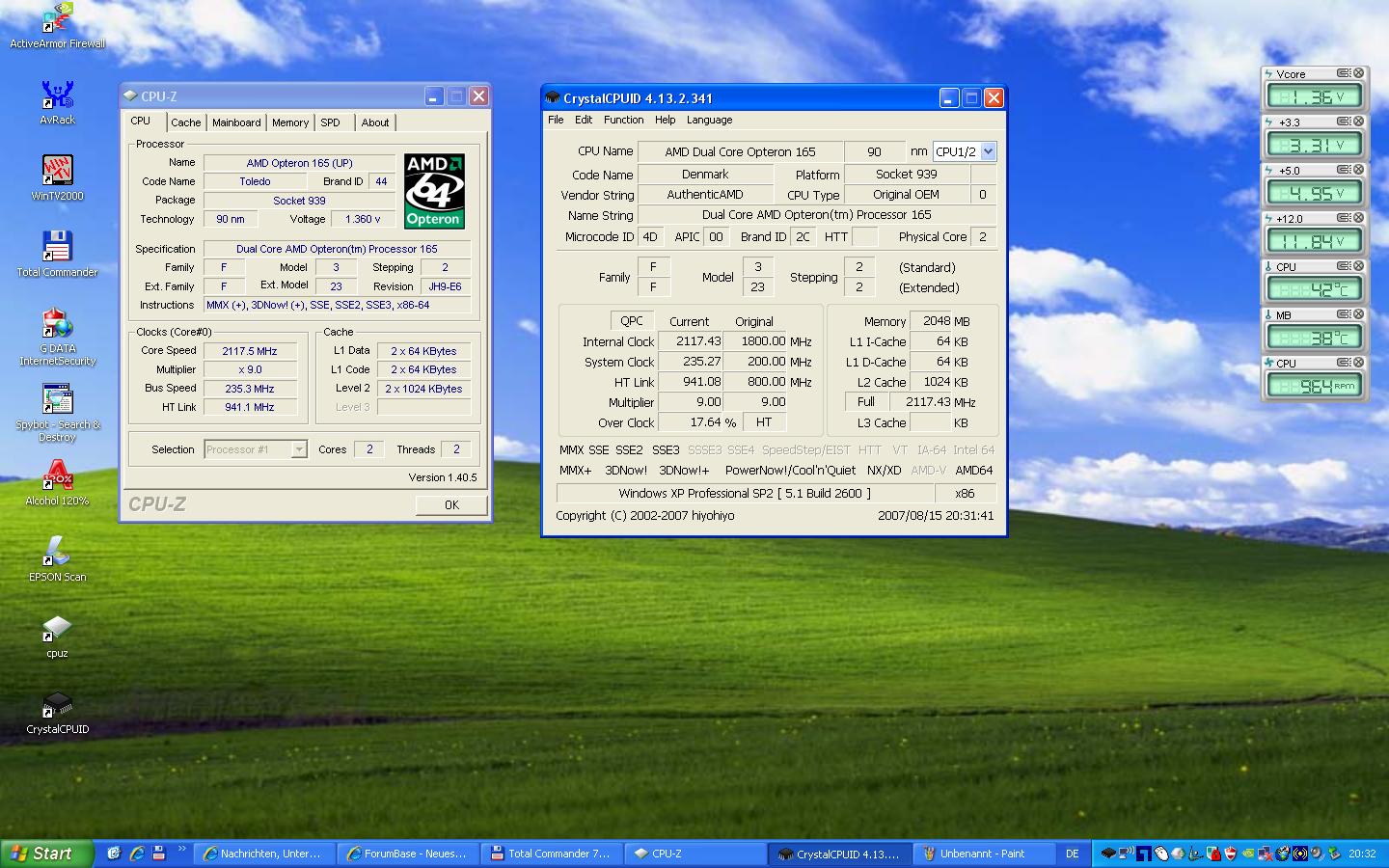Open Edit menu in CrystalCPUID
The width and height of the screenshot is (1389, 868).
584,120
